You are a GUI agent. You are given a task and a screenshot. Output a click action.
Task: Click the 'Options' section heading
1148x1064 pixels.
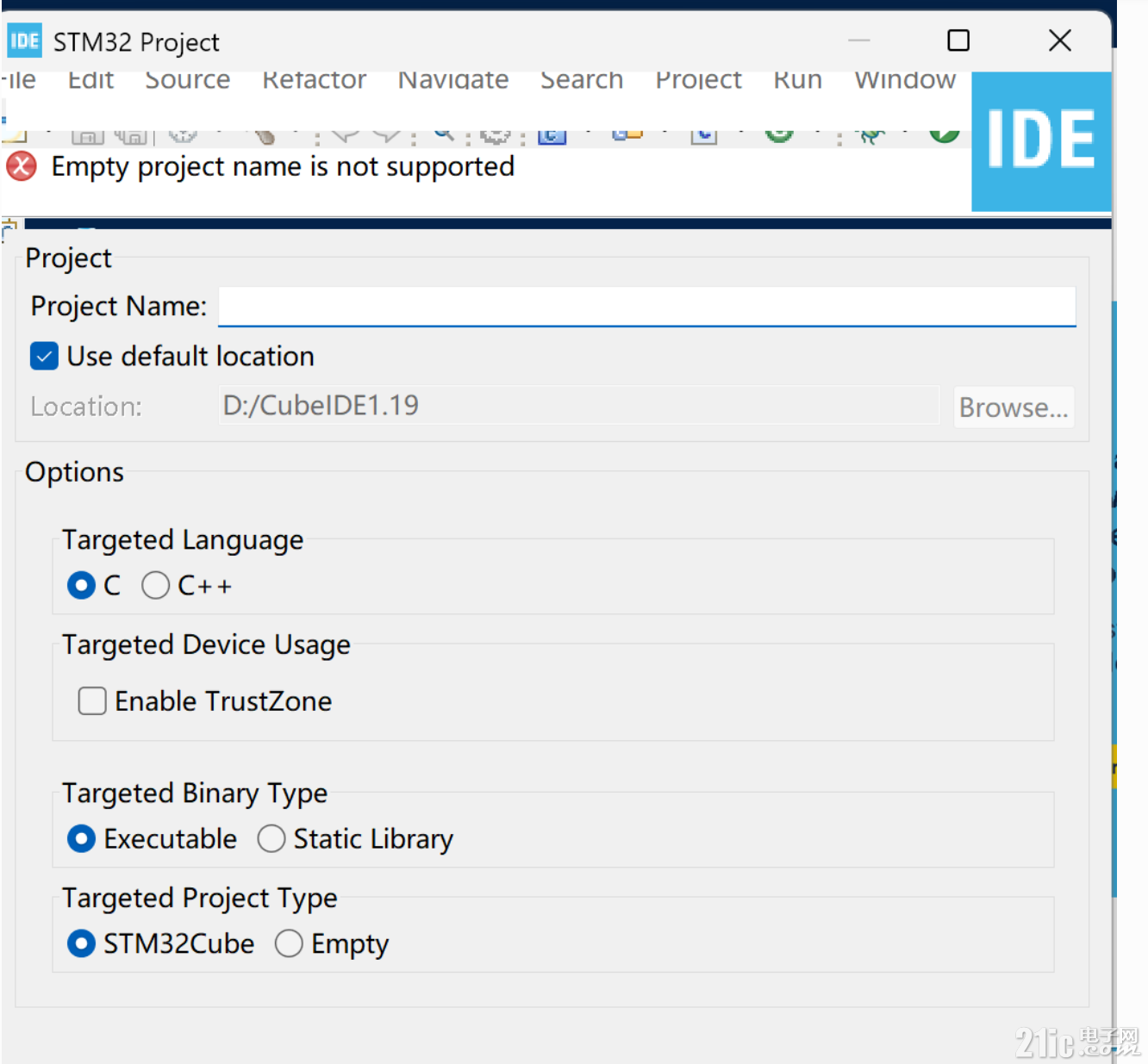coord(74,472)
